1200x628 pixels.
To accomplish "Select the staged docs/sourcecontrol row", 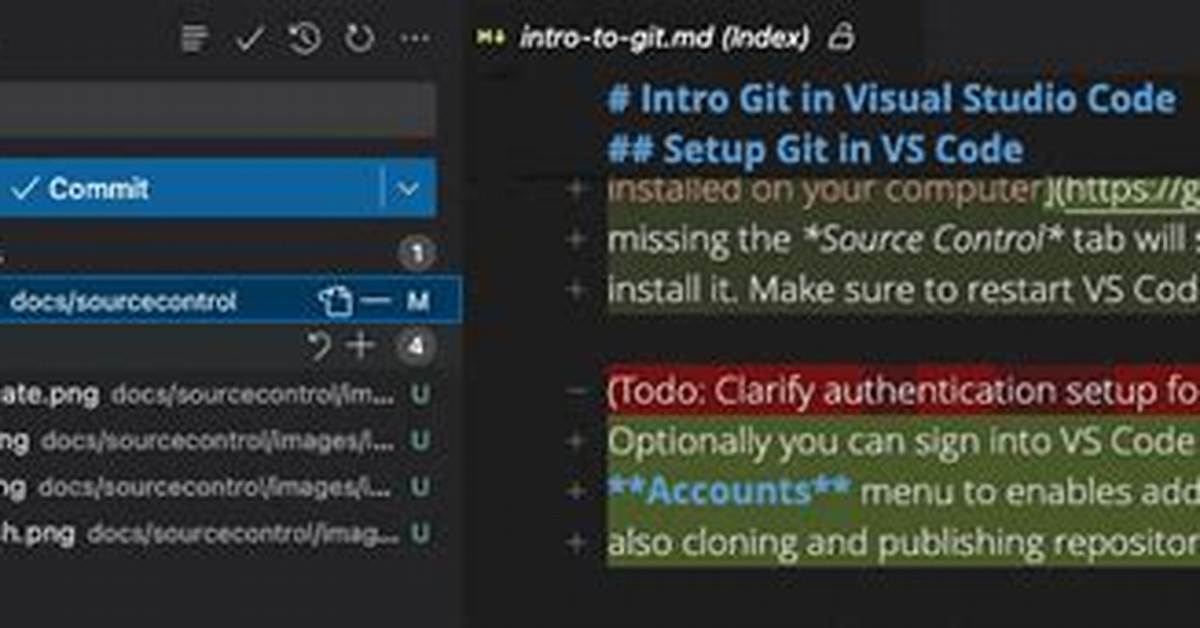I will [230, 300].
